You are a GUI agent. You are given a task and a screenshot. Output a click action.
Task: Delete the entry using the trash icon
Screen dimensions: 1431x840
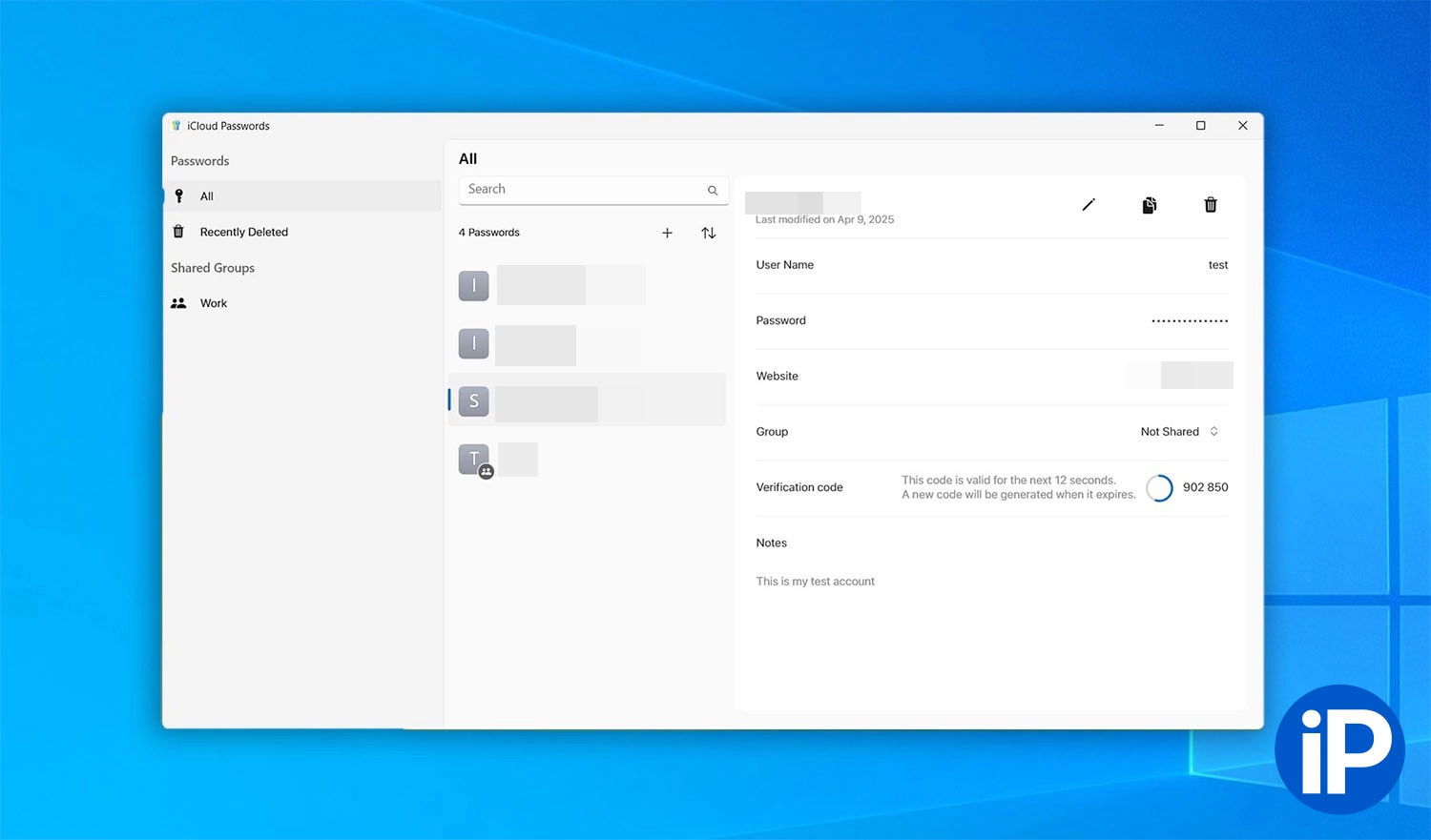tap(1211, 205)
